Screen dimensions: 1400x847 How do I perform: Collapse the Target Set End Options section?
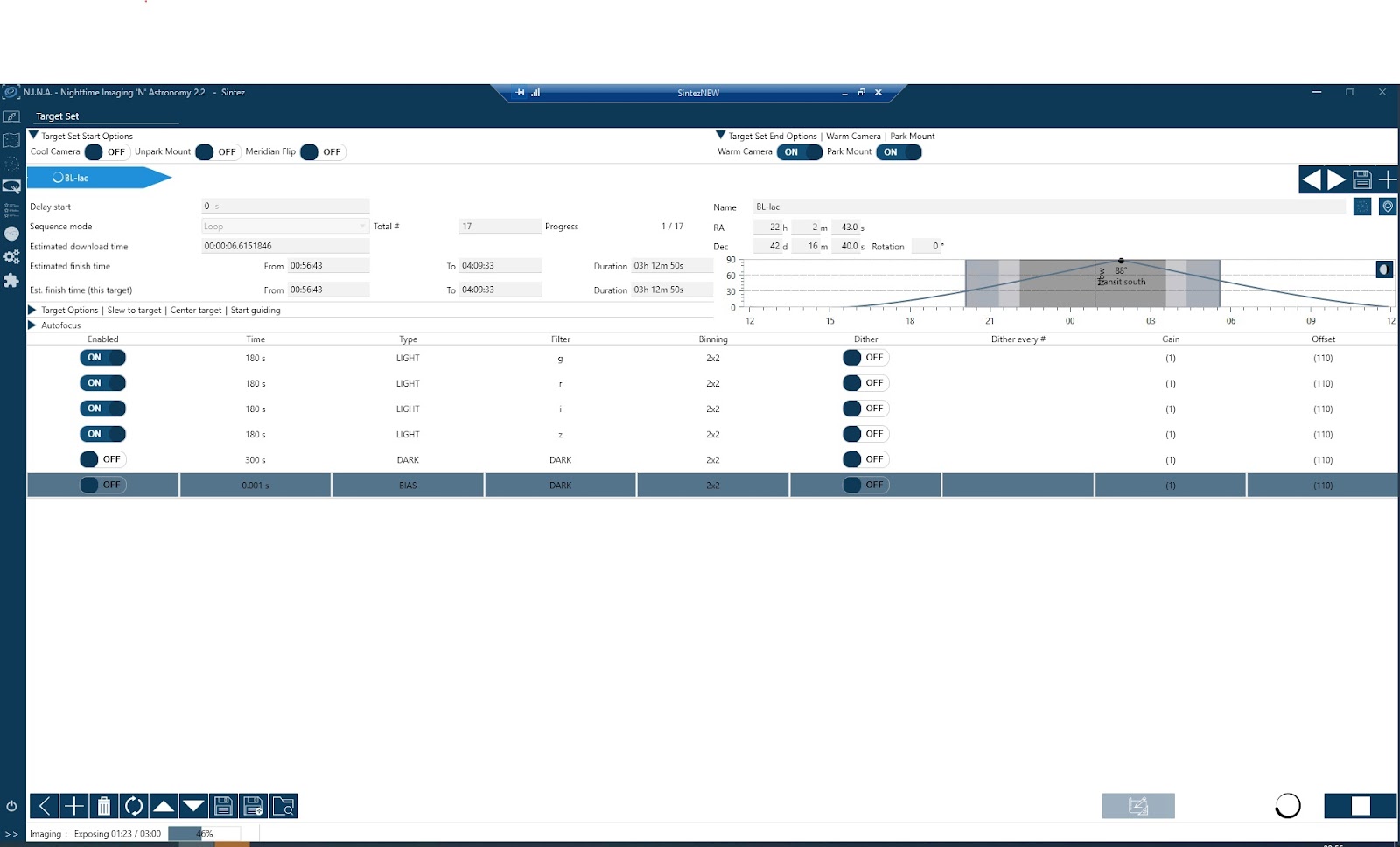tap(721, 136)
